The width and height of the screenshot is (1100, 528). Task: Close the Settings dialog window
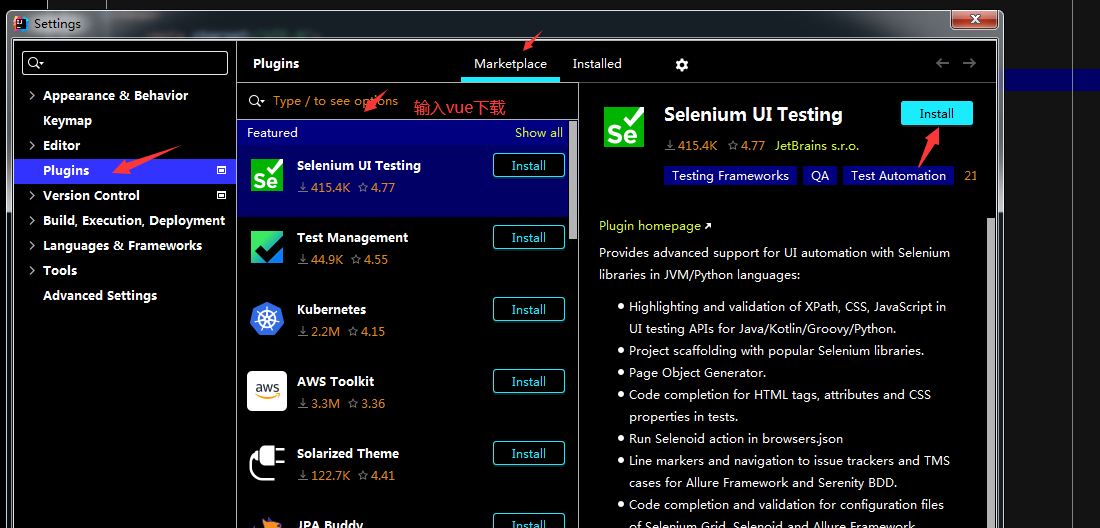point(975,19)
